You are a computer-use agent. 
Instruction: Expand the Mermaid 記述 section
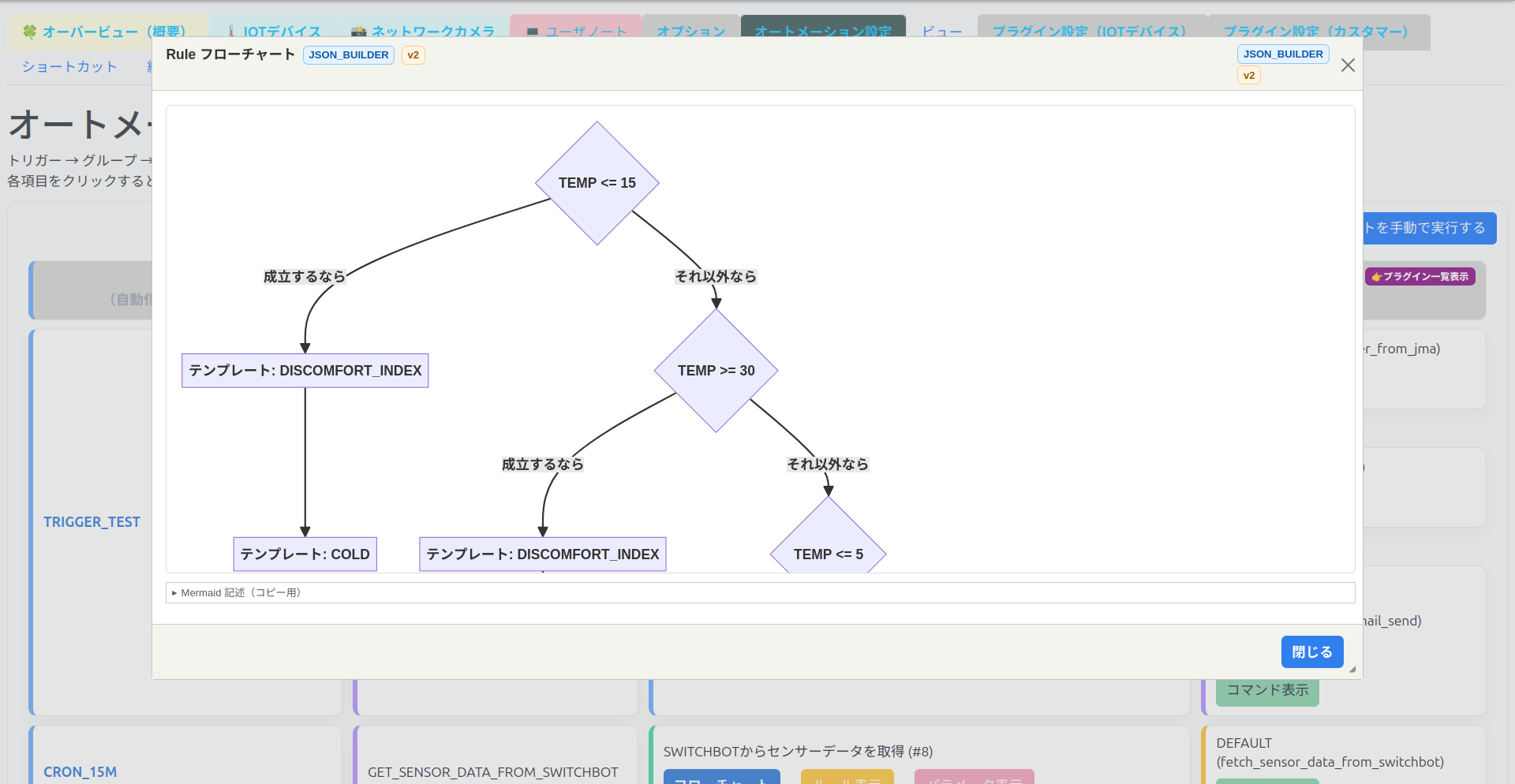(x=237, y=593)
